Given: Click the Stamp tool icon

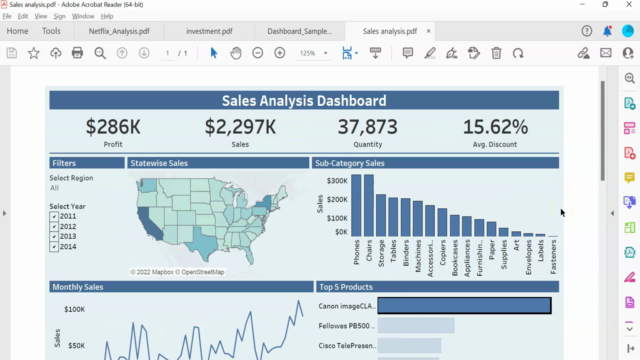Looking at the screenshot, I should pyautogui.click(x=474, y=53).
